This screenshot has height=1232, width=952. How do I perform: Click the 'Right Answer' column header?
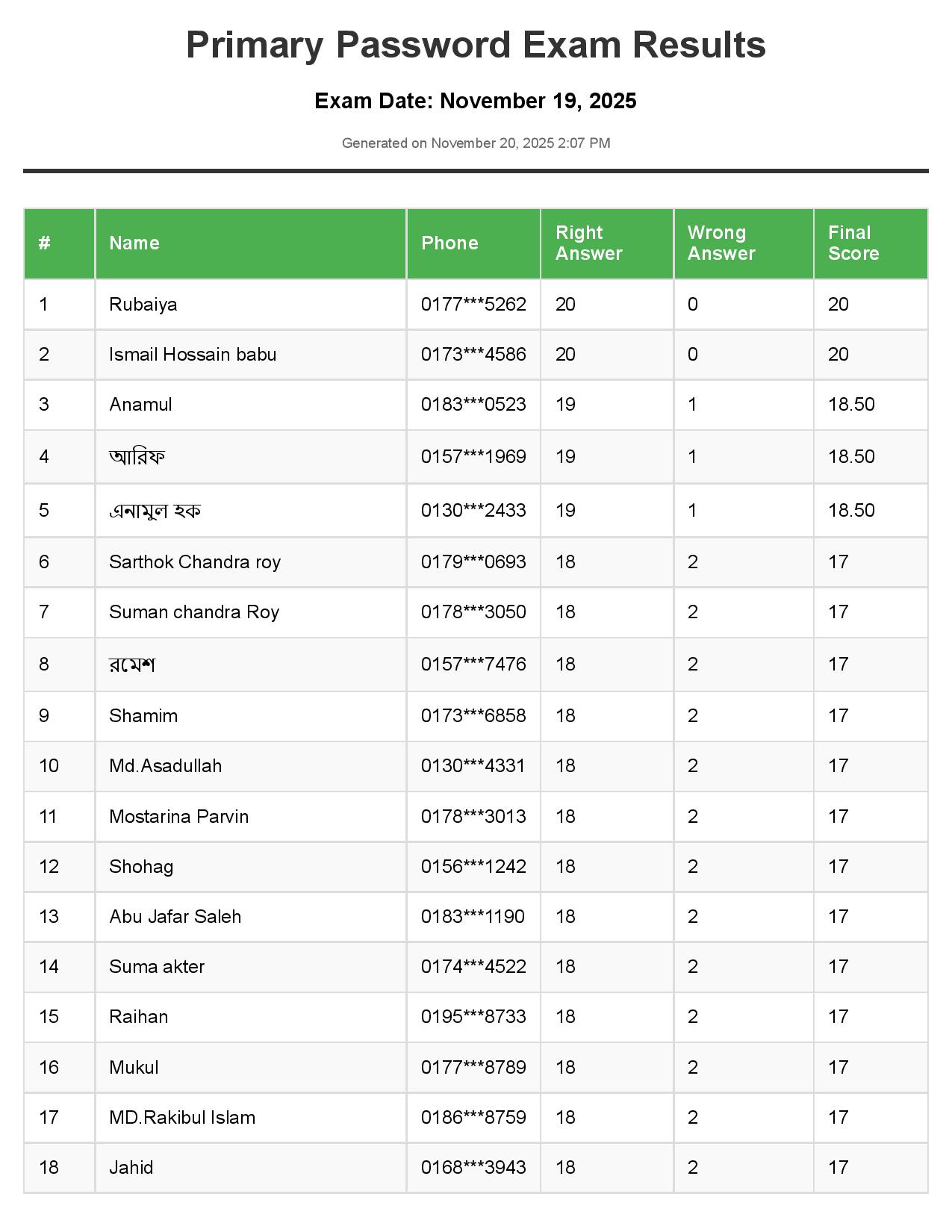point(588,243)
